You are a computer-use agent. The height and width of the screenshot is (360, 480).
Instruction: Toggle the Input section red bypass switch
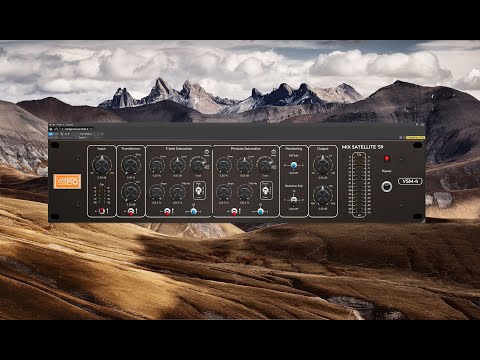pyautogui.click(x=102, y=211)
